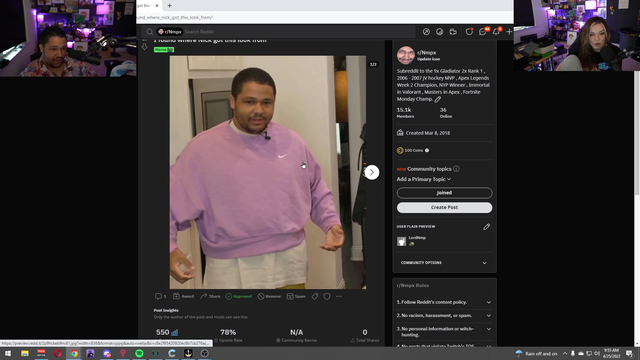The image size is (640, 360).
Task: Share the post
Action: [x=210, y=296]
